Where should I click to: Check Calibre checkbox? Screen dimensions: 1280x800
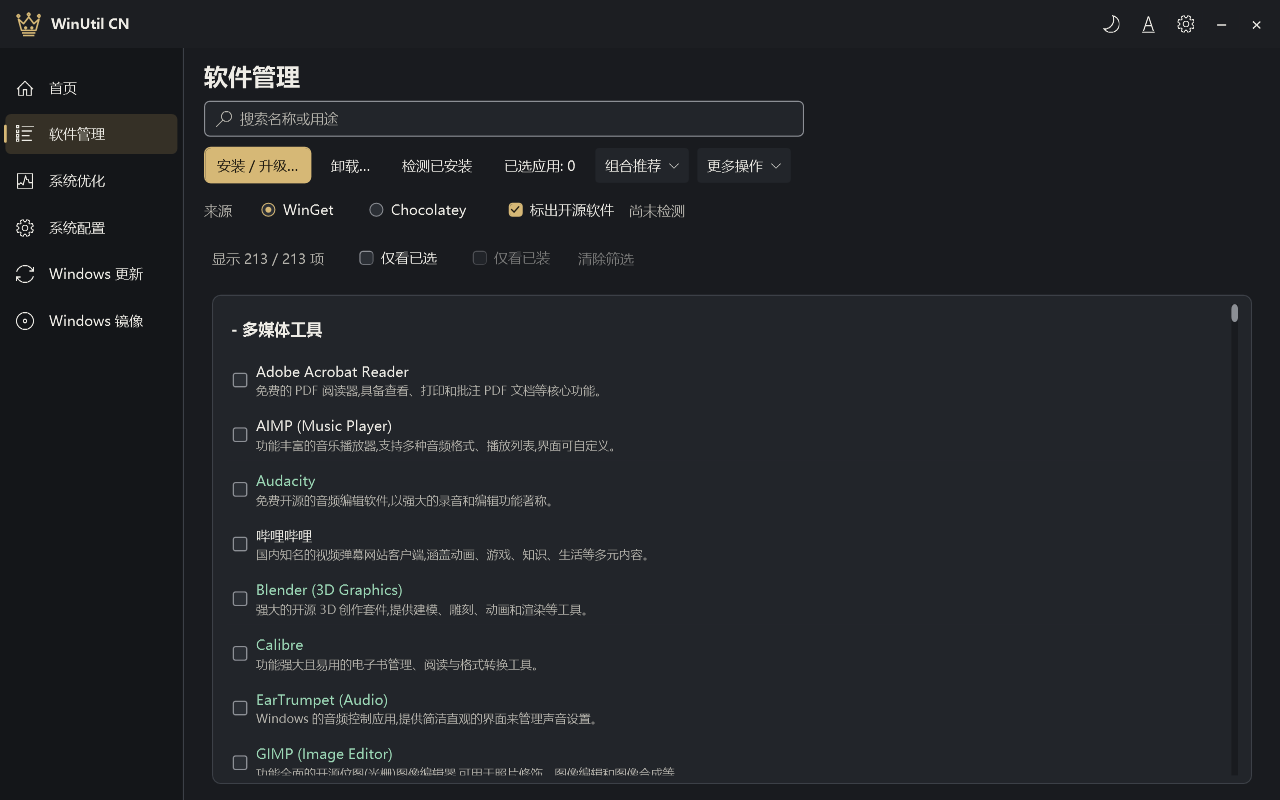(240, 653)
